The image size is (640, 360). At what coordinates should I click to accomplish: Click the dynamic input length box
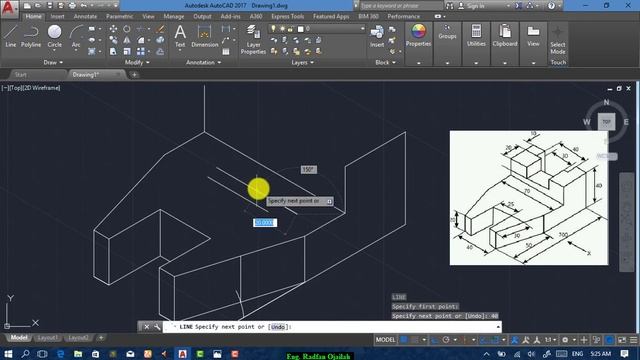coord(264,222)
